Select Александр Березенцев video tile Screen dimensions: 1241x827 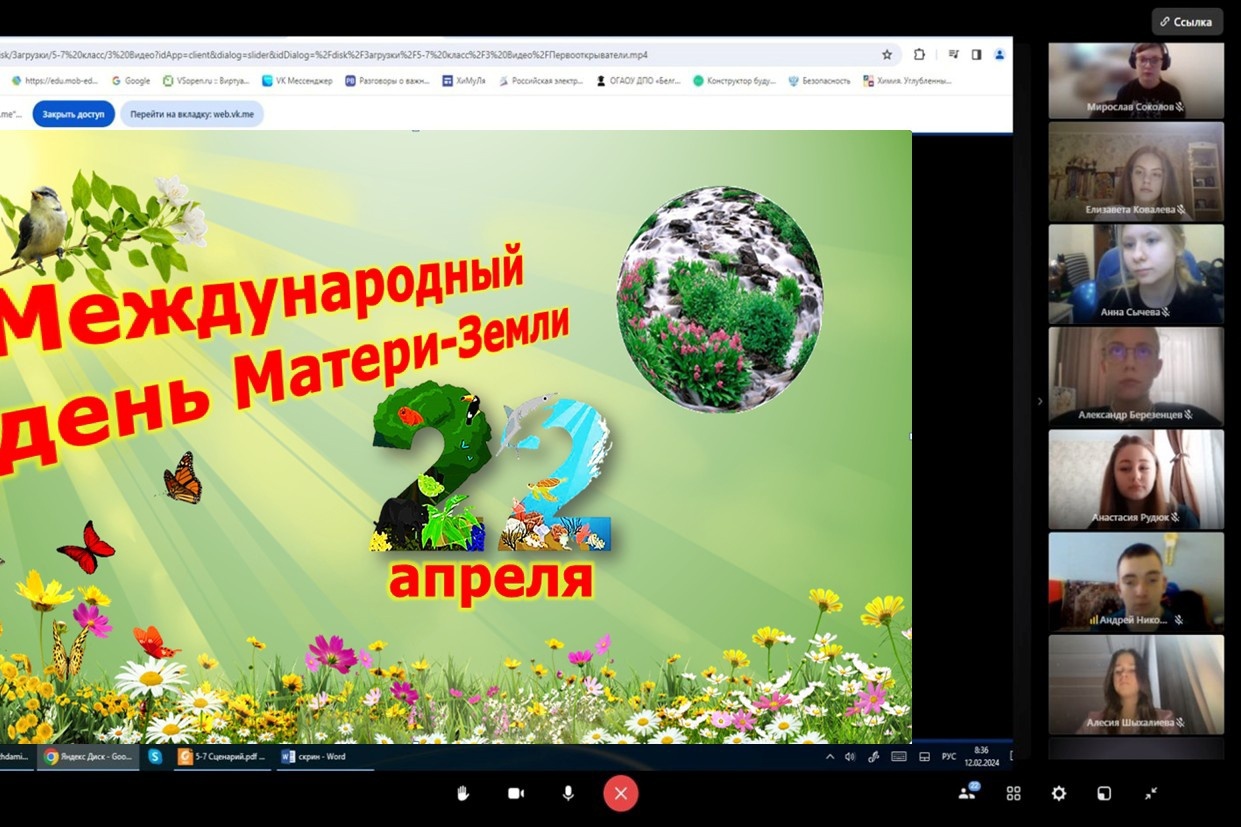tap(1136, 376)
